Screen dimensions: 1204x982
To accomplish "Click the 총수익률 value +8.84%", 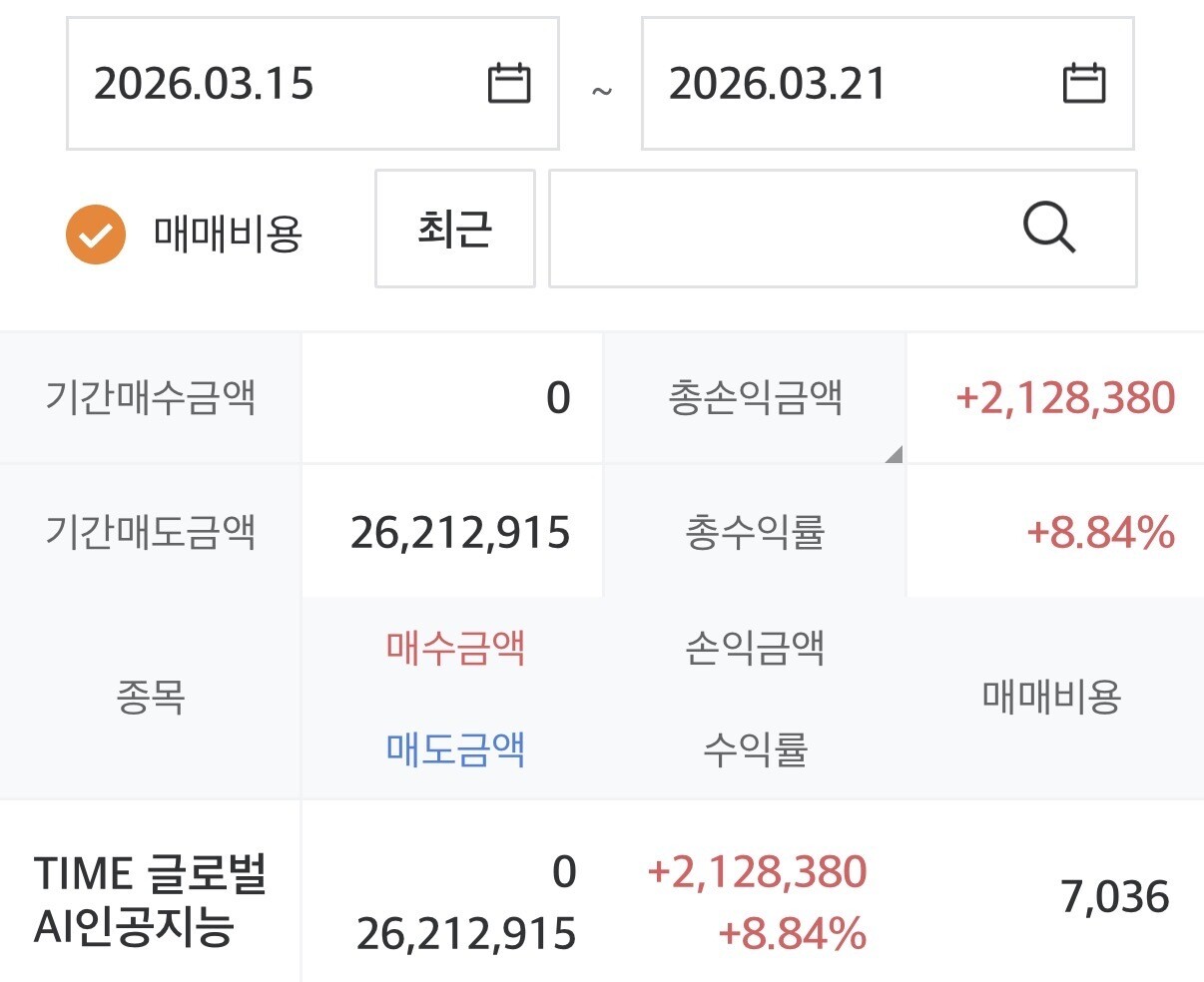I will pos(1100,533).
